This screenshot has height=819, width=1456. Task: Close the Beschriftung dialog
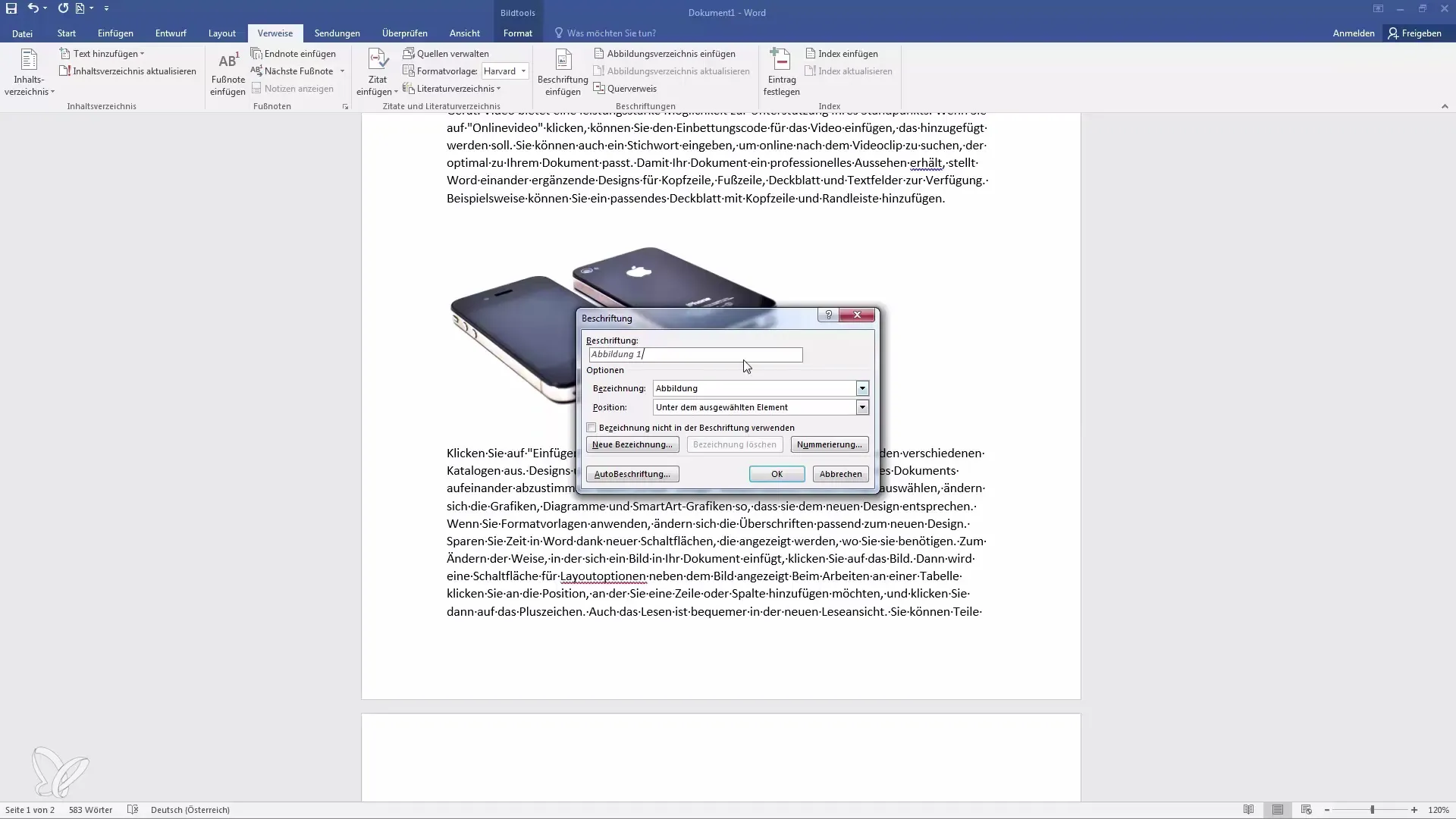click(x=857, y=315)
